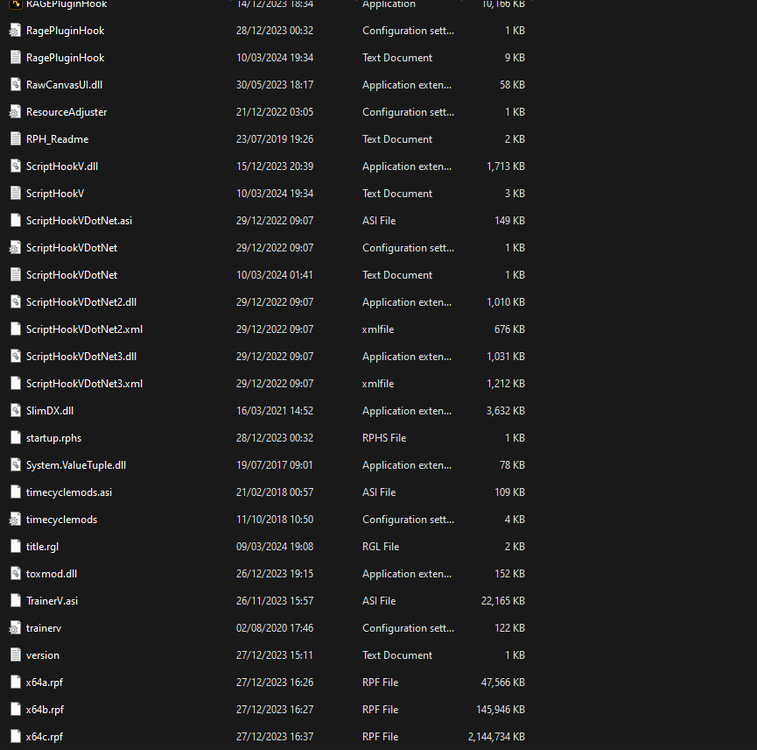Image resolution: width=757 pixels, height=750 pixels.
Task: Click the 2,144,734 KB size value
Action: pyautogui.click(x=496, y=737)
